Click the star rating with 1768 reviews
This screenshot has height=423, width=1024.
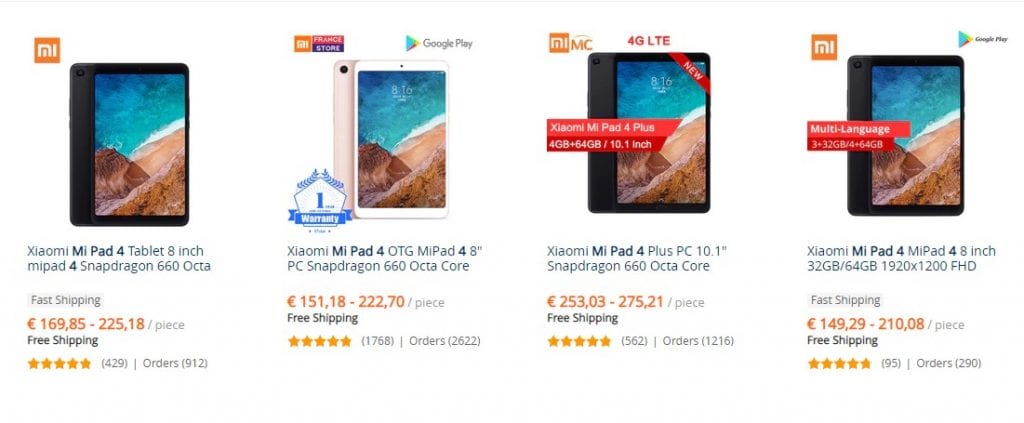(x=319, y=341)
